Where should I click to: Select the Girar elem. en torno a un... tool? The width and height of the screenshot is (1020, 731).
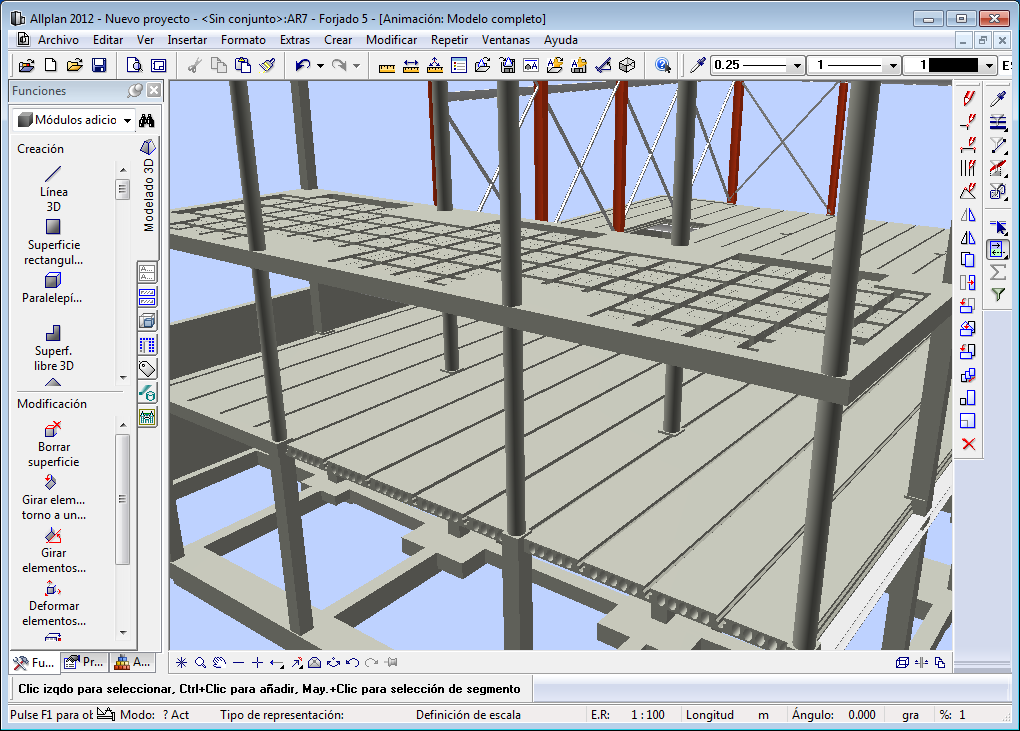tap(53, 498)
